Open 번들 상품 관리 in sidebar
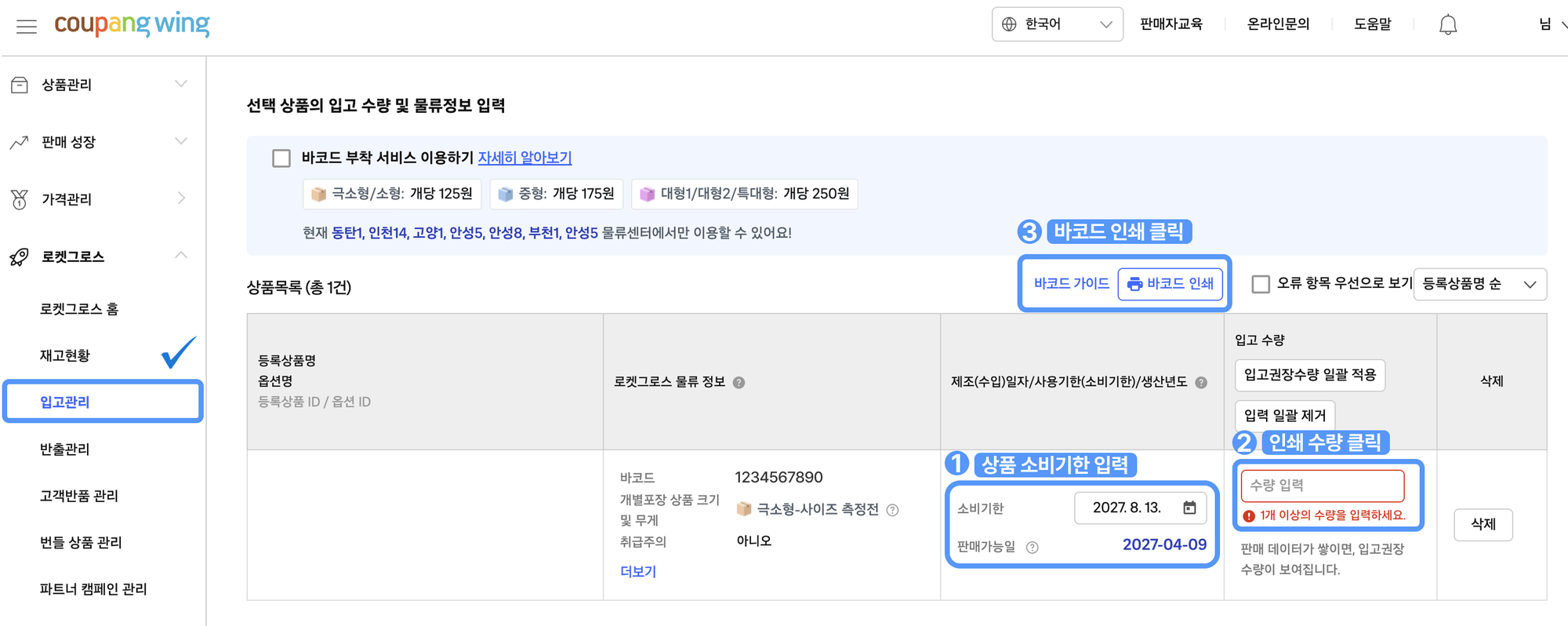The image size is (1568, 626). (x=81, y=542)
